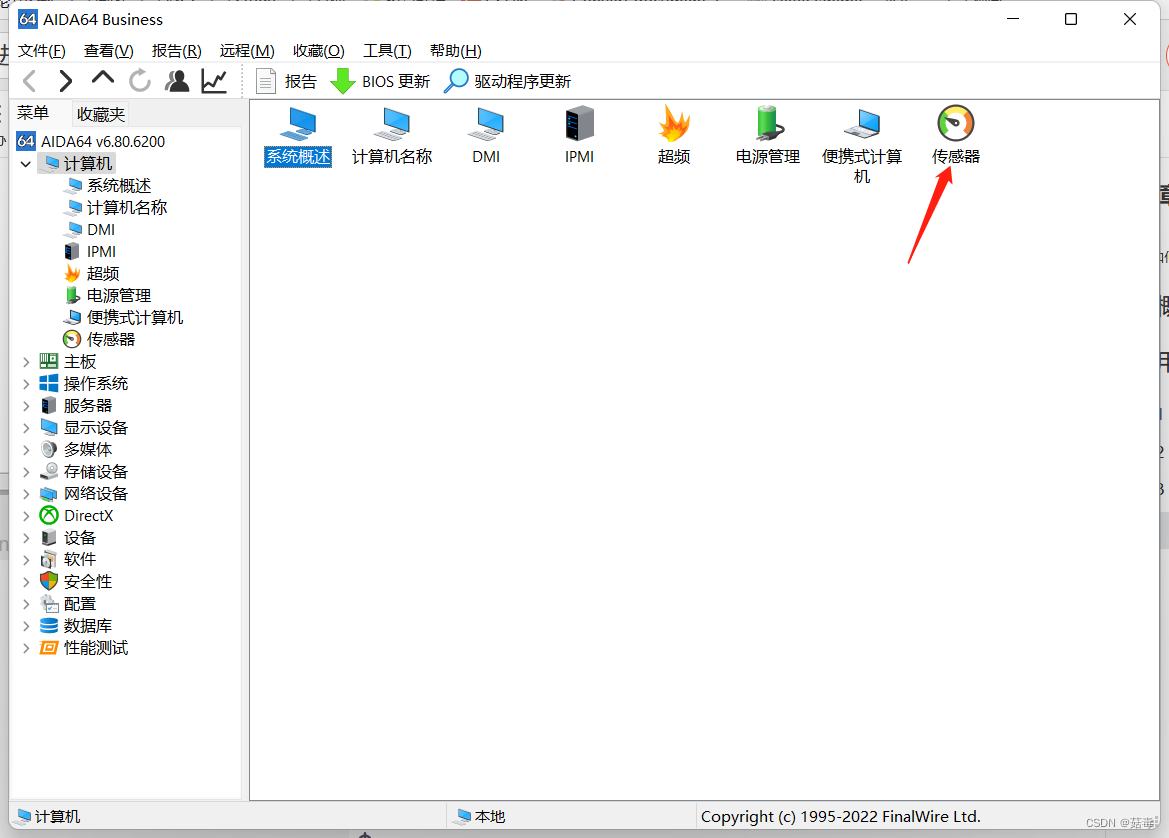Select 电源管理 in the left tree
This screenshot has width=1169, height=838.
108,295
